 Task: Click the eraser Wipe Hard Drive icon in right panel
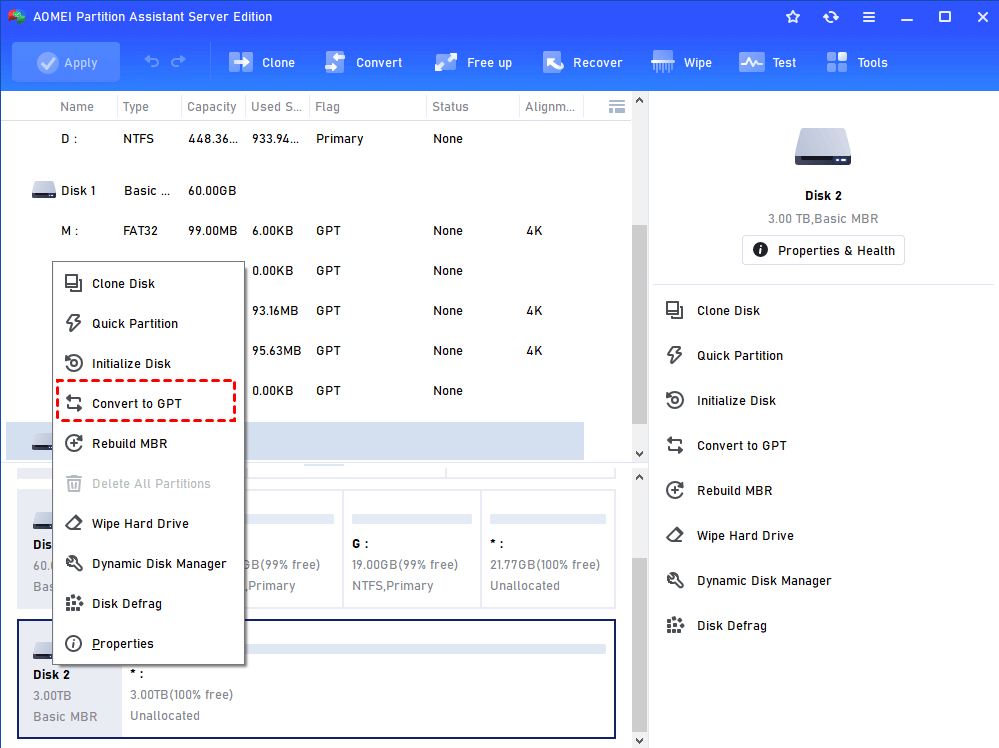point(675,535)
